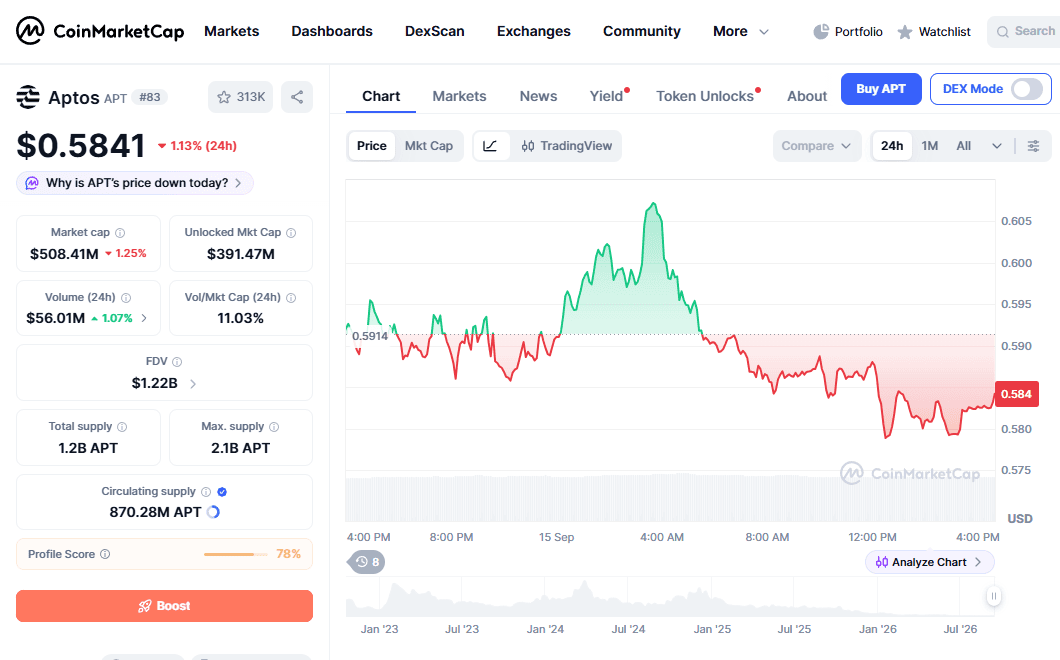Expand more time range options chevron
Screen dimensions: 1060x660
(x=996, y=146)
